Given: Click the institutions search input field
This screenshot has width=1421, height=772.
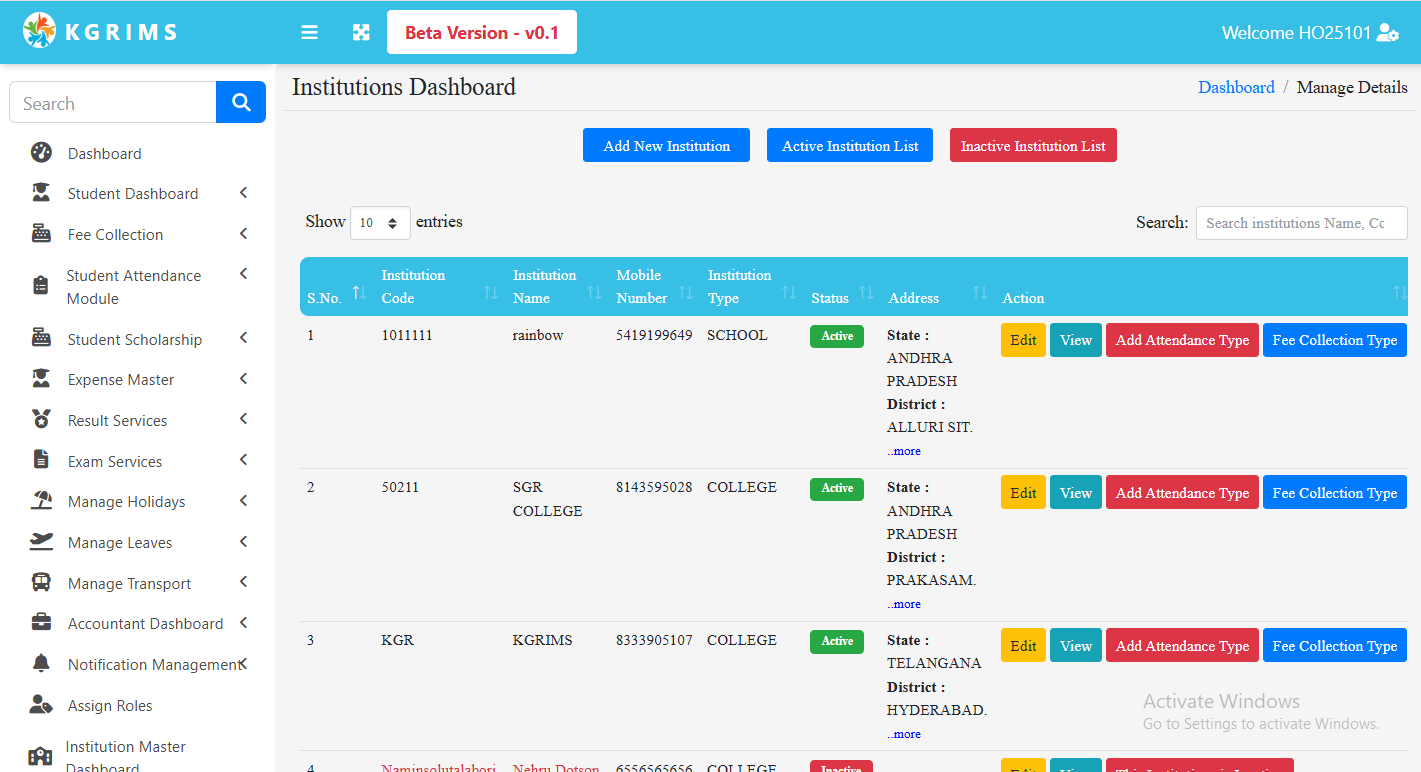Looking at the screenshot, I should click(x=1301, y=223).
